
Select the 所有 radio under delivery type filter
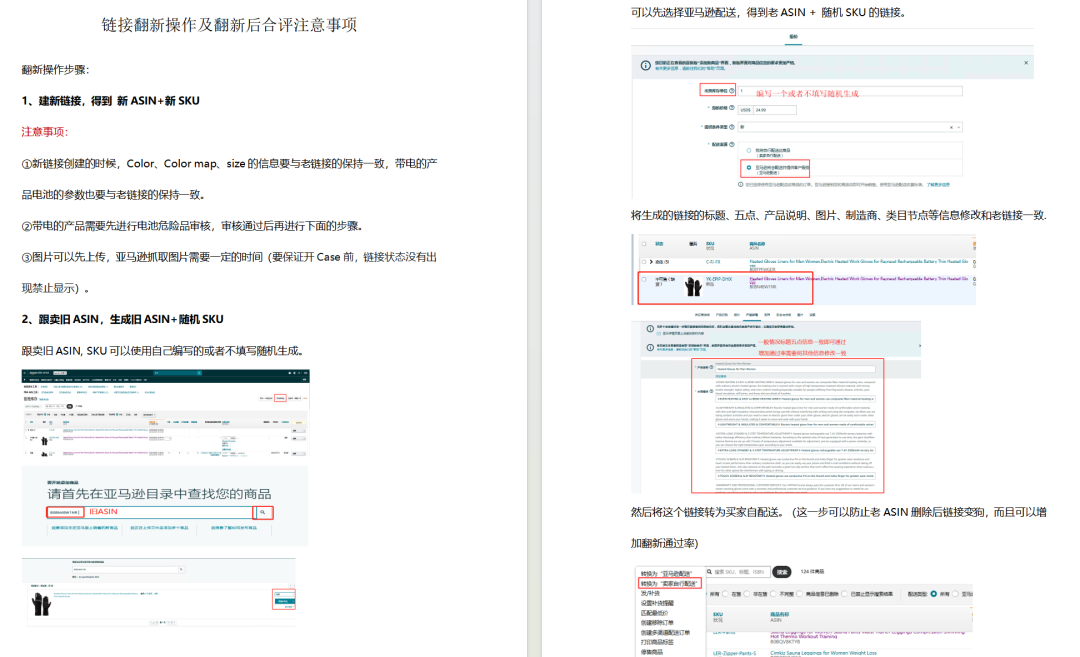pyautogui.click(x=934, y=594)
